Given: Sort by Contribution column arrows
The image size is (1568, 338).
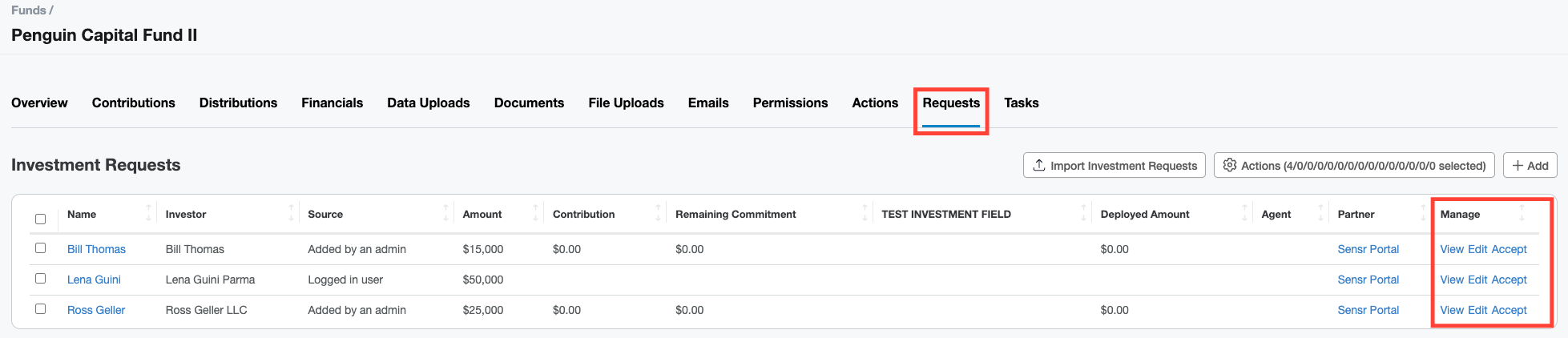Looking at the screenshot, I should tap(658, 214).
